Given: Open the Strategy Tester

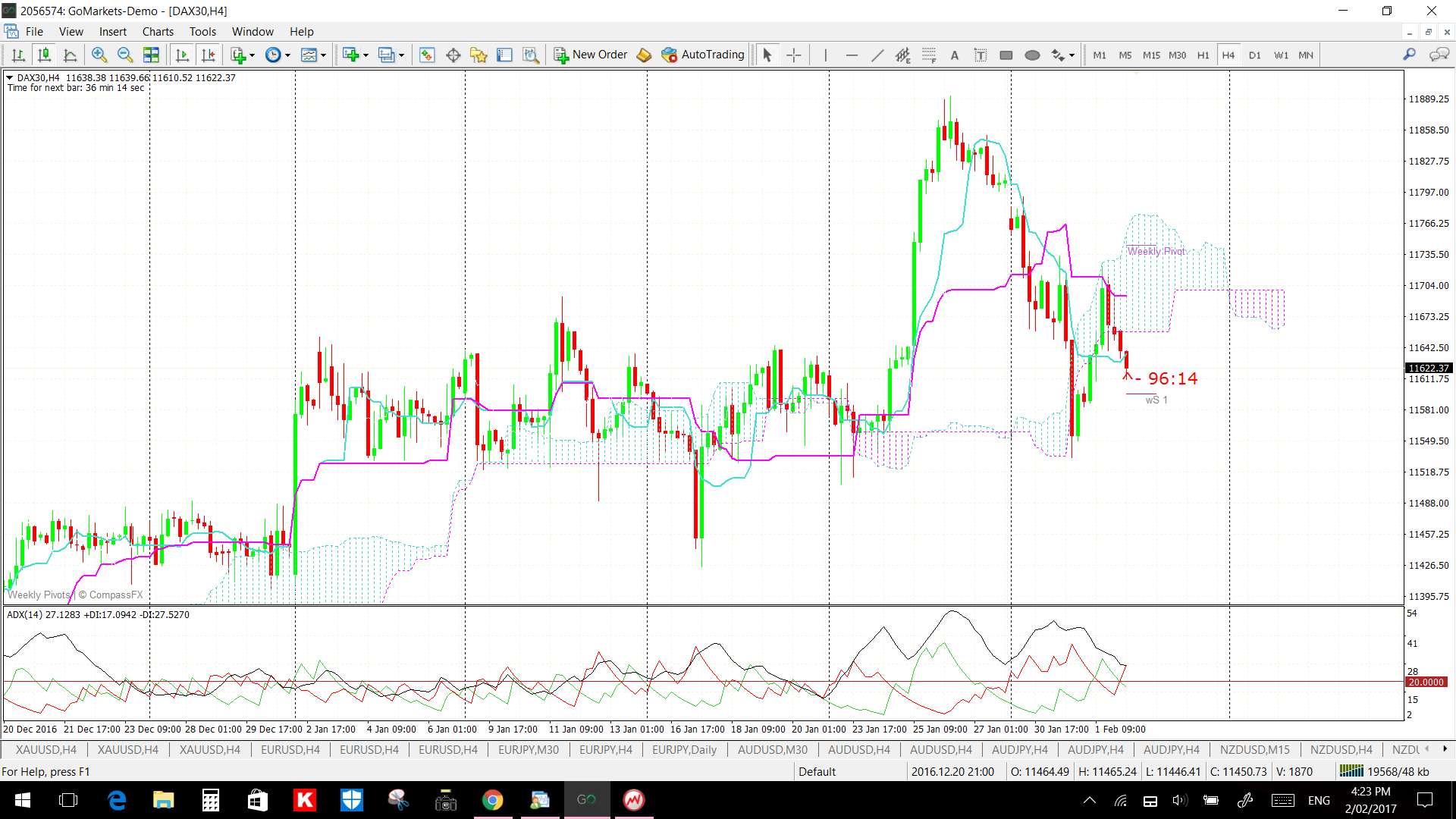Looking at the screenshot, I should coord(531,55).
